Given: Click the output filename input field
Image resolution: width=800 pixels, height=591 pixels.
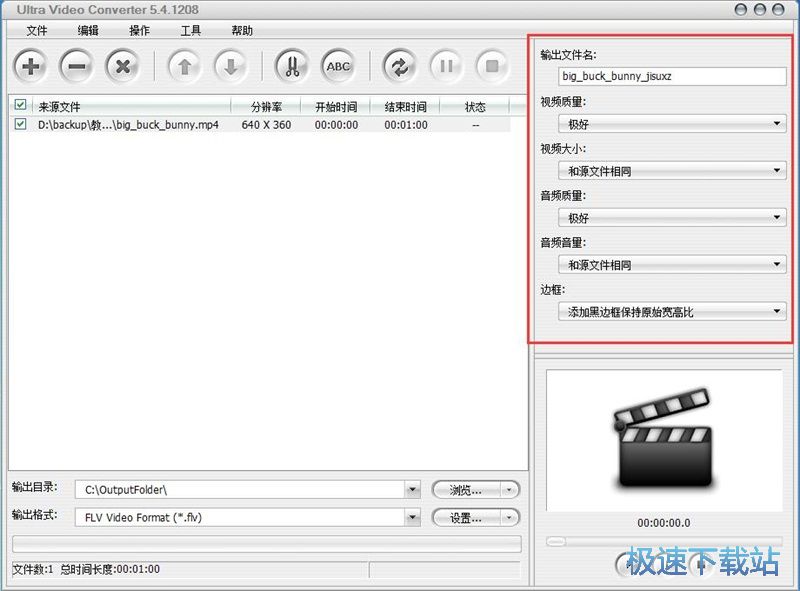Looking at the screenshot, I should (668, 75).
